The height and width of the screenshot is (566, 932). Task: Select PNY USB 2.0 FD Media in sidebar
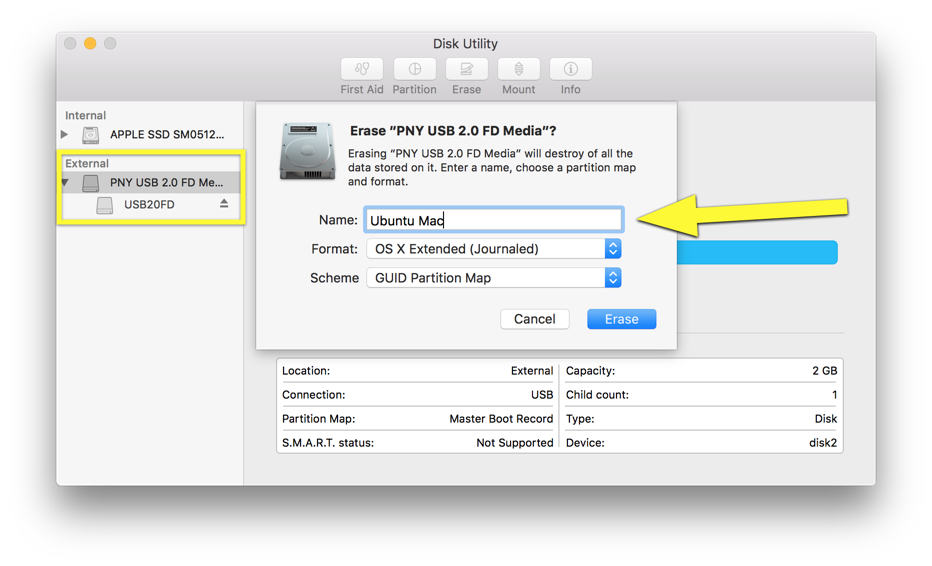pos(166,183)
